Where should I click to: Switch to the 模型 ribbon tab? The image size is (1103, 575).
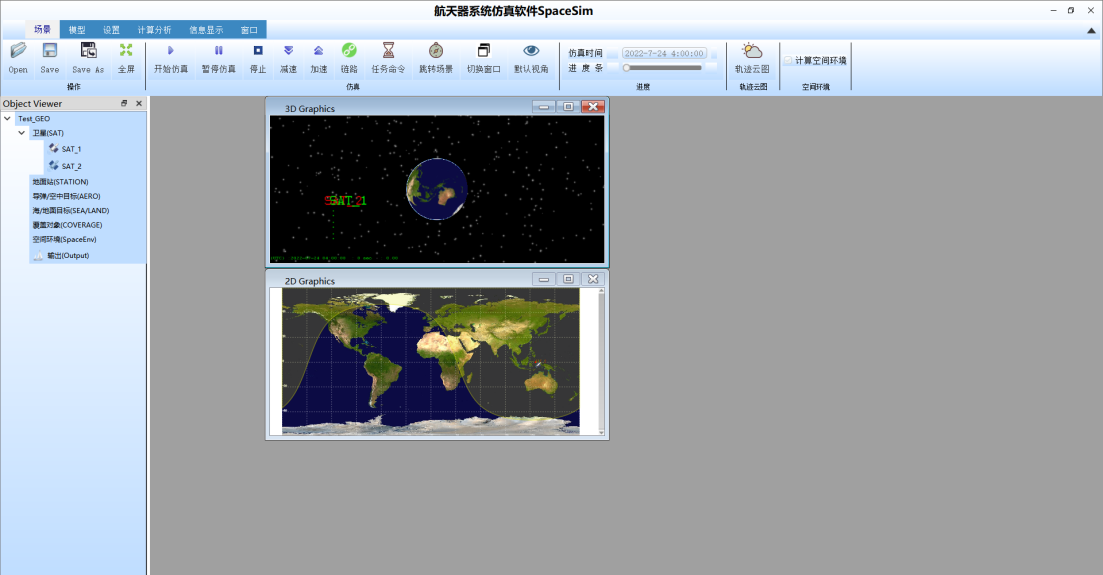pyautogui.click(x=77, y=30)
